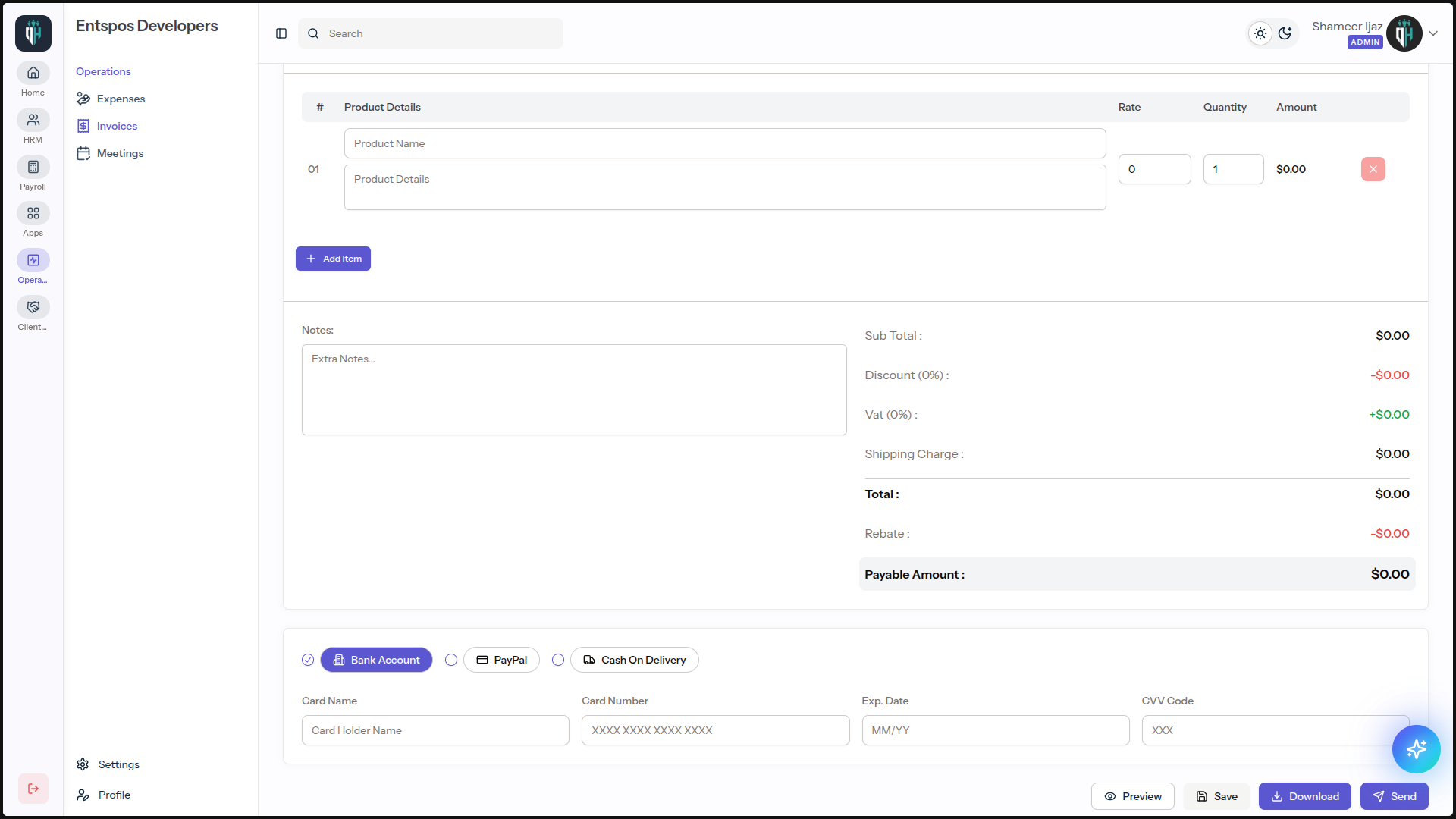Viewport: 1456px width, 819px height.
Task: Open Profile in sidebar
Action: (x=104, y=795)
